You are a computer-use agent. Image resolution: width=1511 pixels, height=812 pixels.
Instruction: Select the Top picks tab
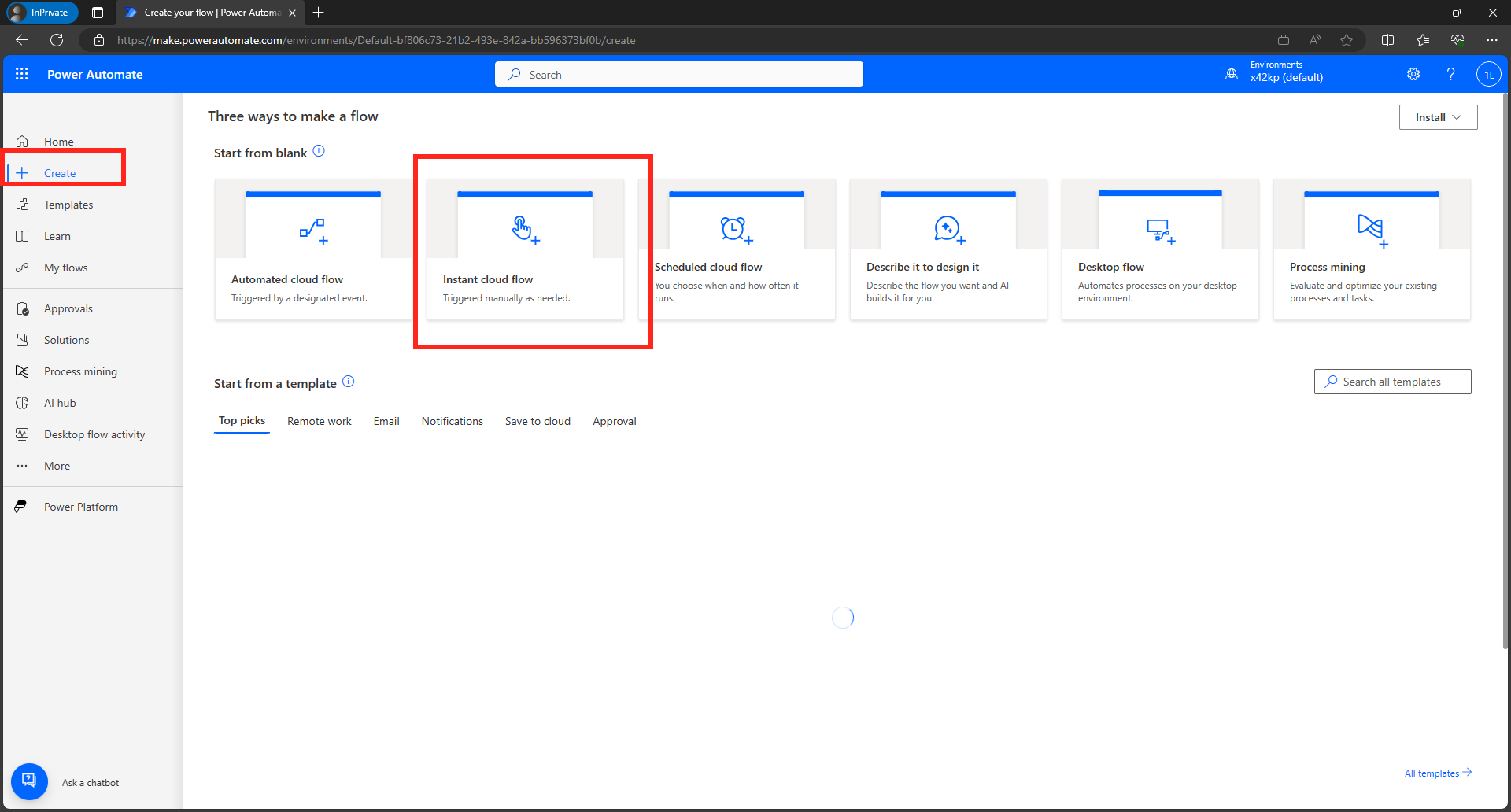click(x=242, y=421)
